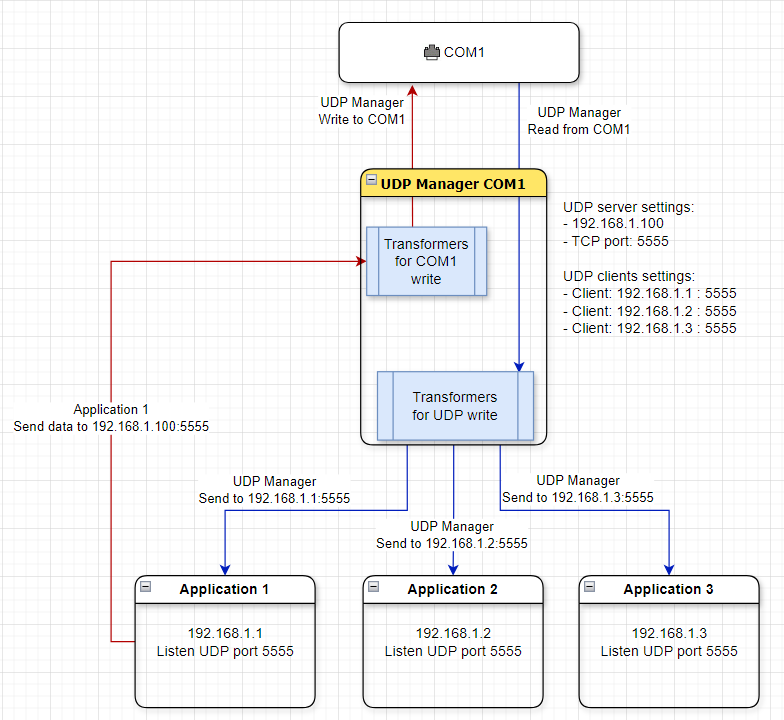784x720 pixels.
Task: Click the Application 1 header title
Action: click(x=224, y=589)
